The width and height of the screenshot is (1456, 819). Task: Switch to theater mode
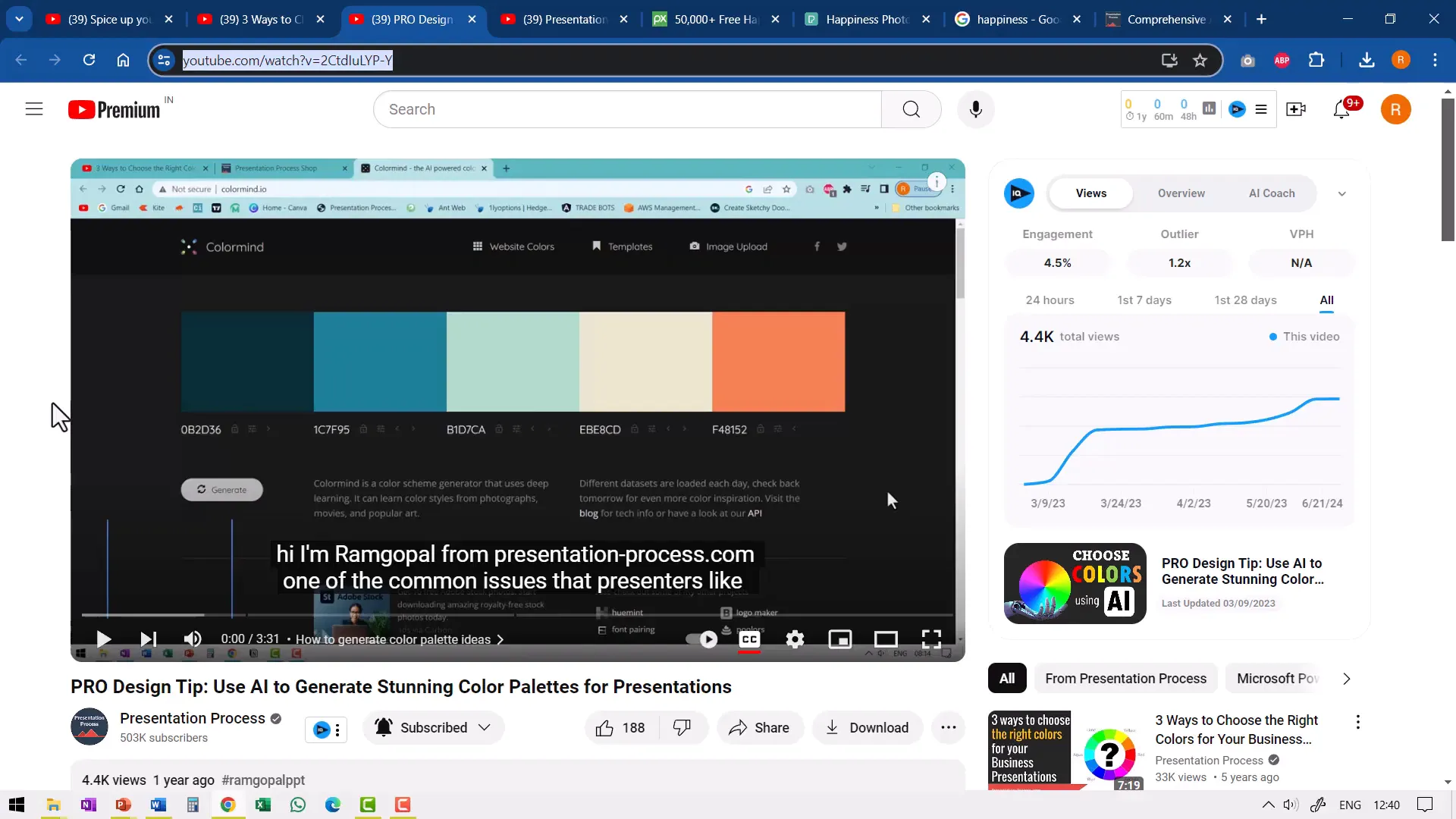point(886,639)
